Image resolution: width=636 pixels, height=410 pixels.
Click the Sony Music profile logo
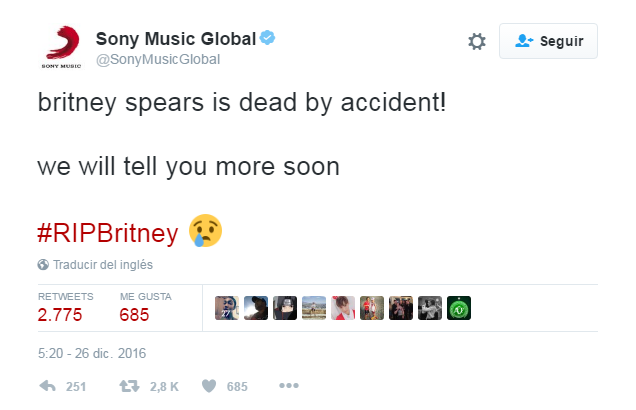pos(59,47)
